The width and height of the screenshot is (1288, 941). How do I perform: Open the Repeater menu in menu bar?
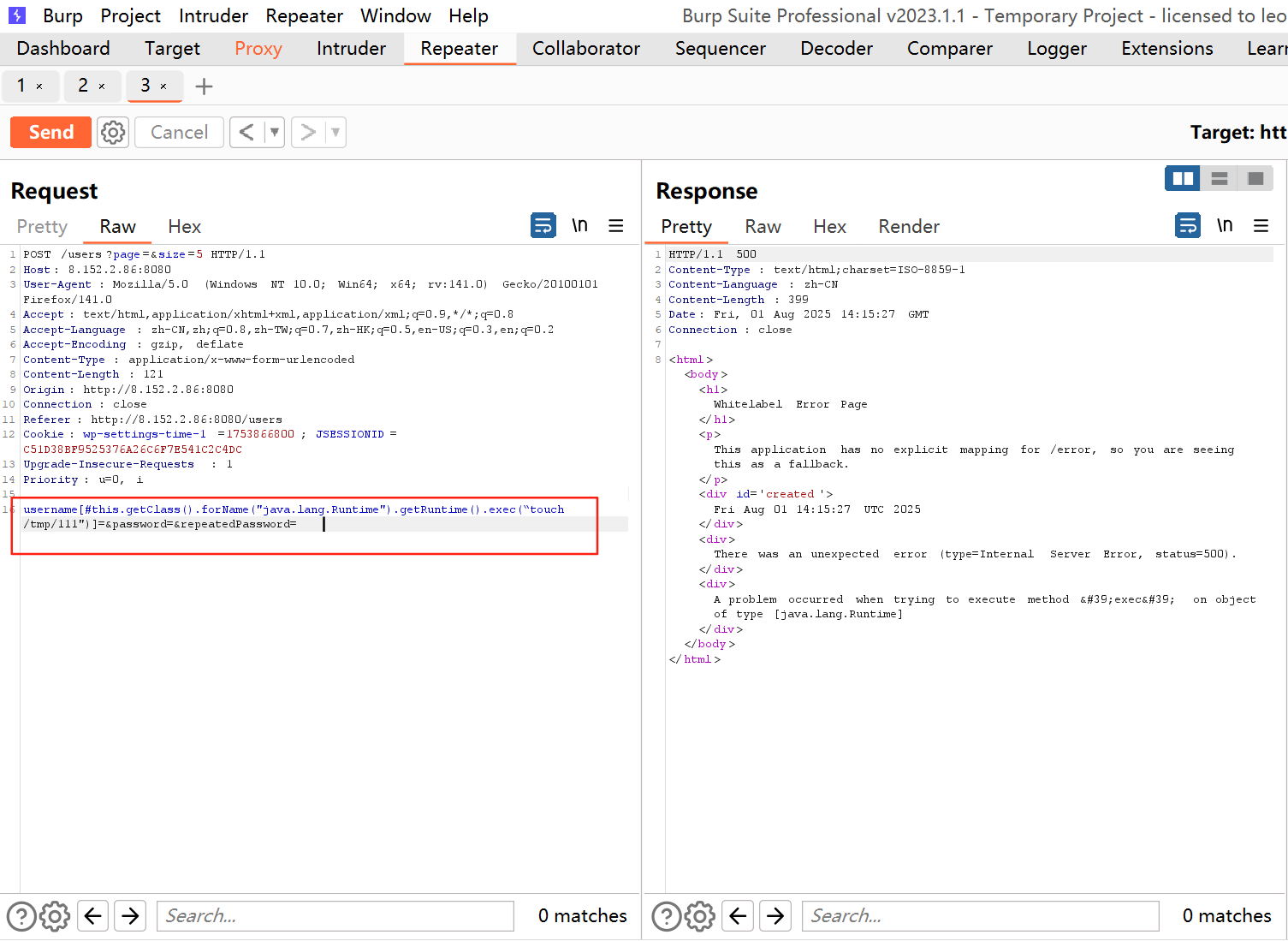coord(304,15)
